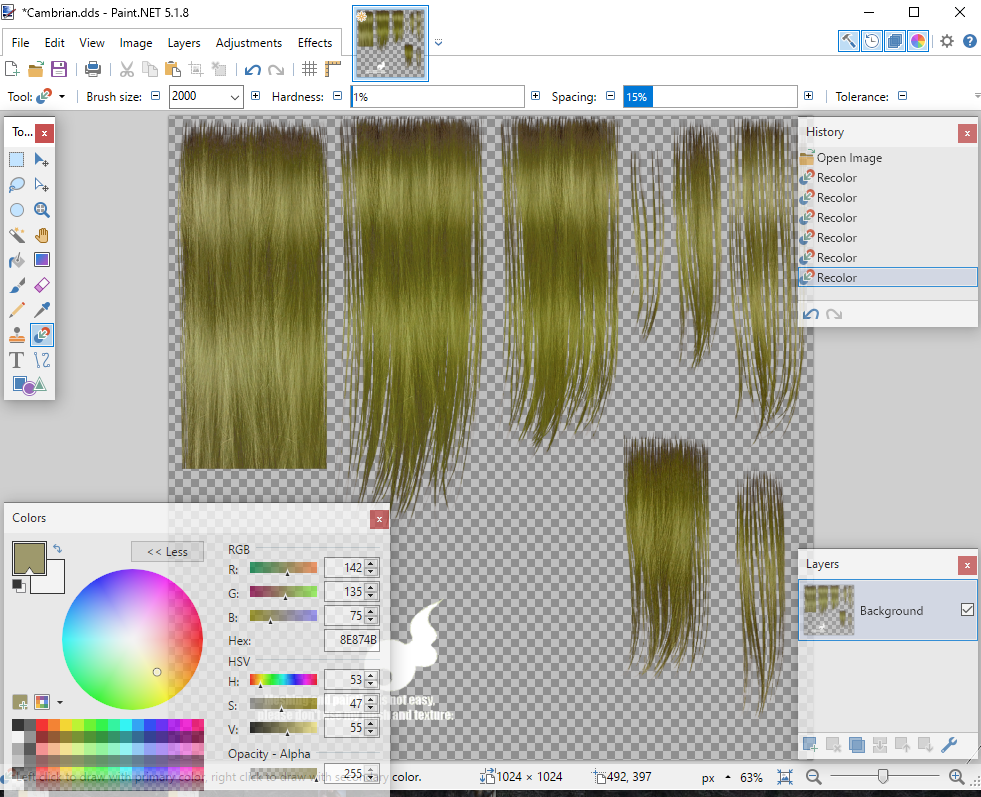Select the Text tool
Image resolution: width=981 pixels, height=797 pixels.
click(17, 360)
